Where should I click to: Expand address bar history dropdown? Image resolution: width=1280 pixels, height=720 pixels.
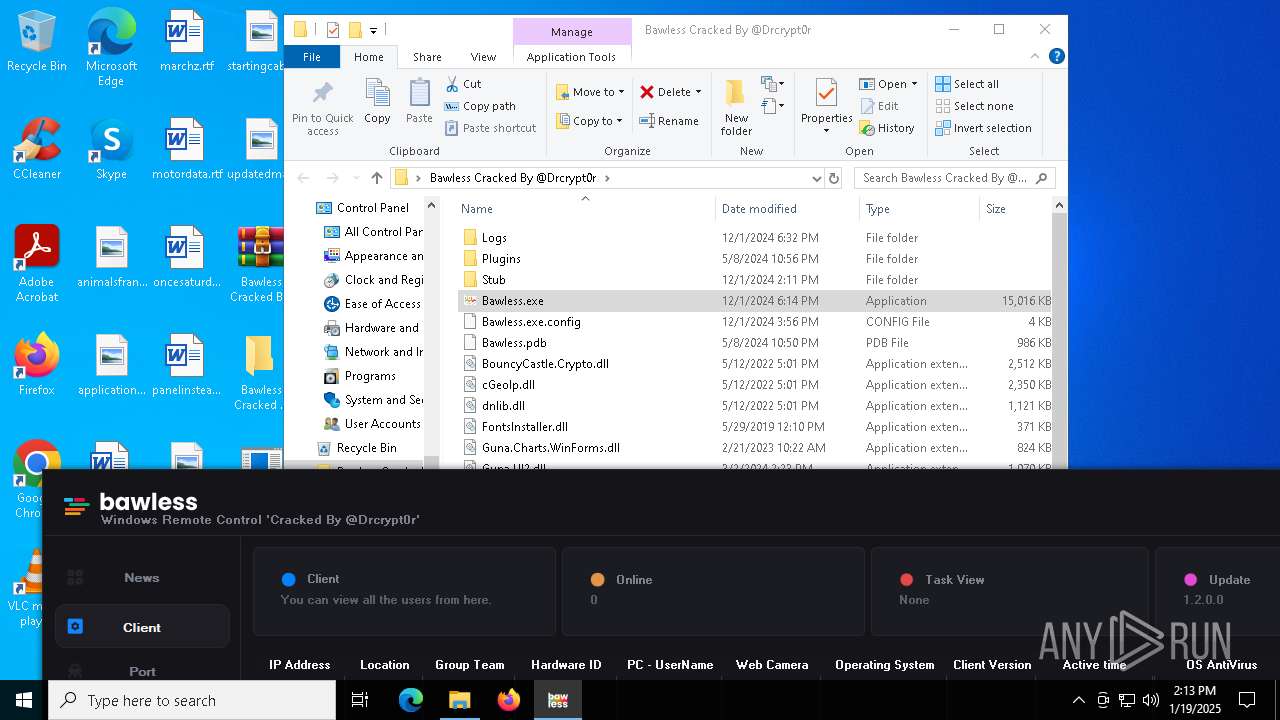(817, 178)
